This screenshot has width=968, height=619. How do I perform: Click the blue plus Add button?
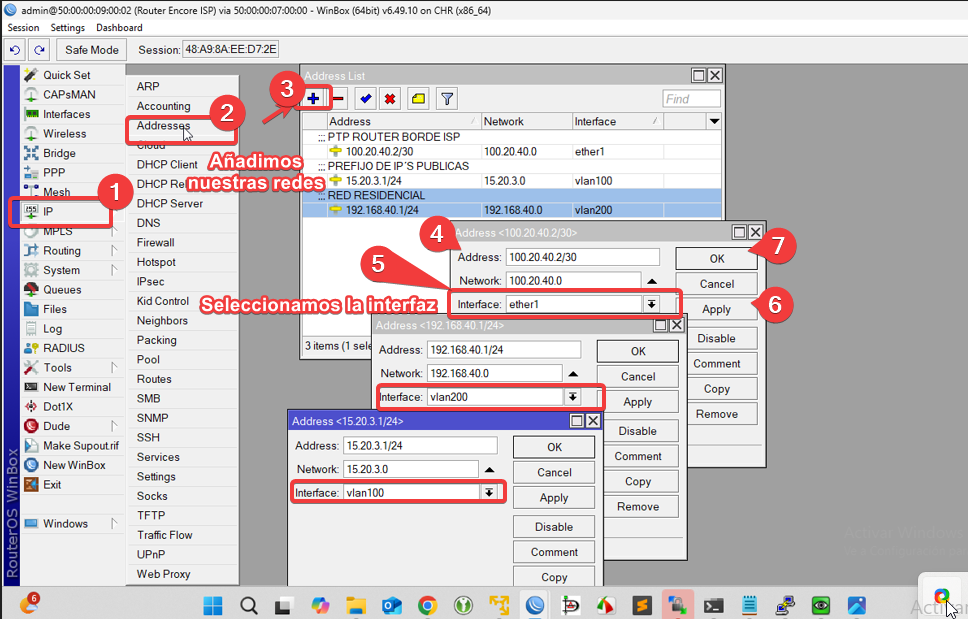point(313,99)
